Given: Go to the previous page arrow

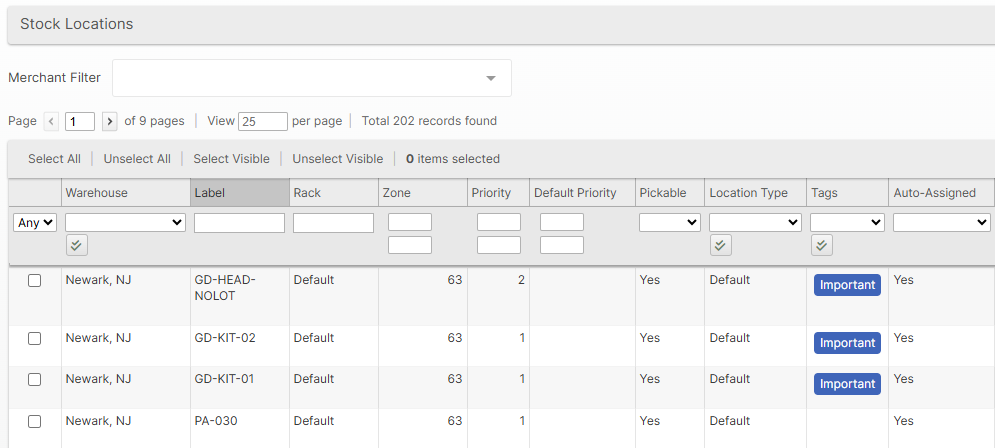Looking at the screenshot, I should click(x=52, y=121).
